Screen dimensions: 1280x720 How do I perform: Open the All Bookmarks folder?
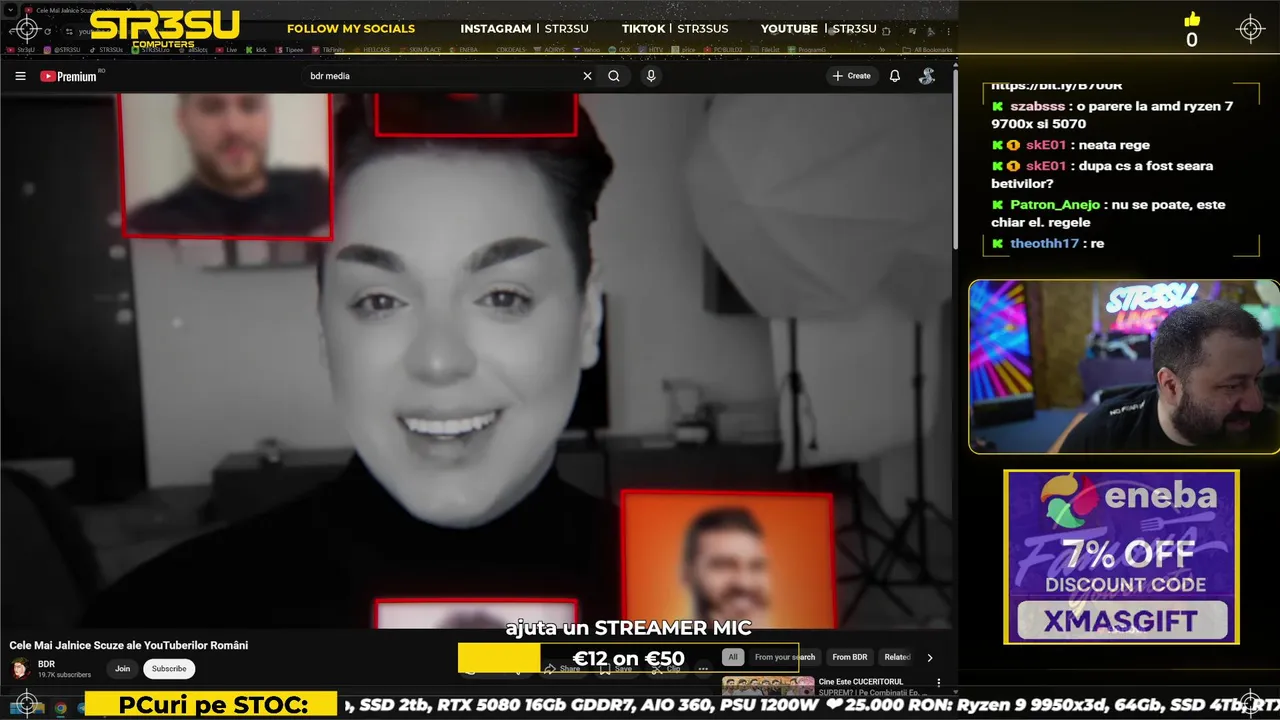(x=926, y=49)
